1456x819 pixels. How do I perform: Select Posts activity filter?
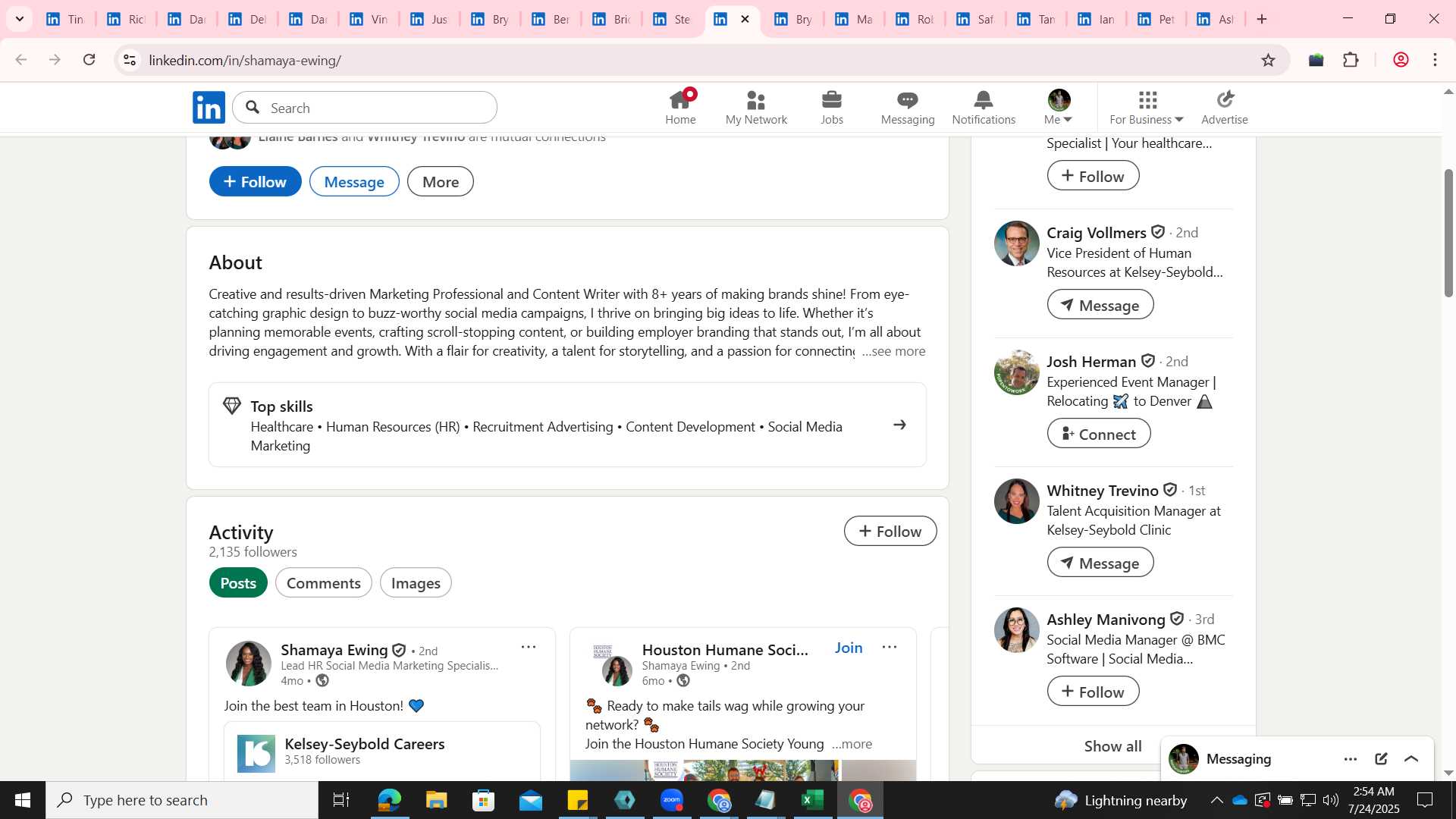pos(238,583)
